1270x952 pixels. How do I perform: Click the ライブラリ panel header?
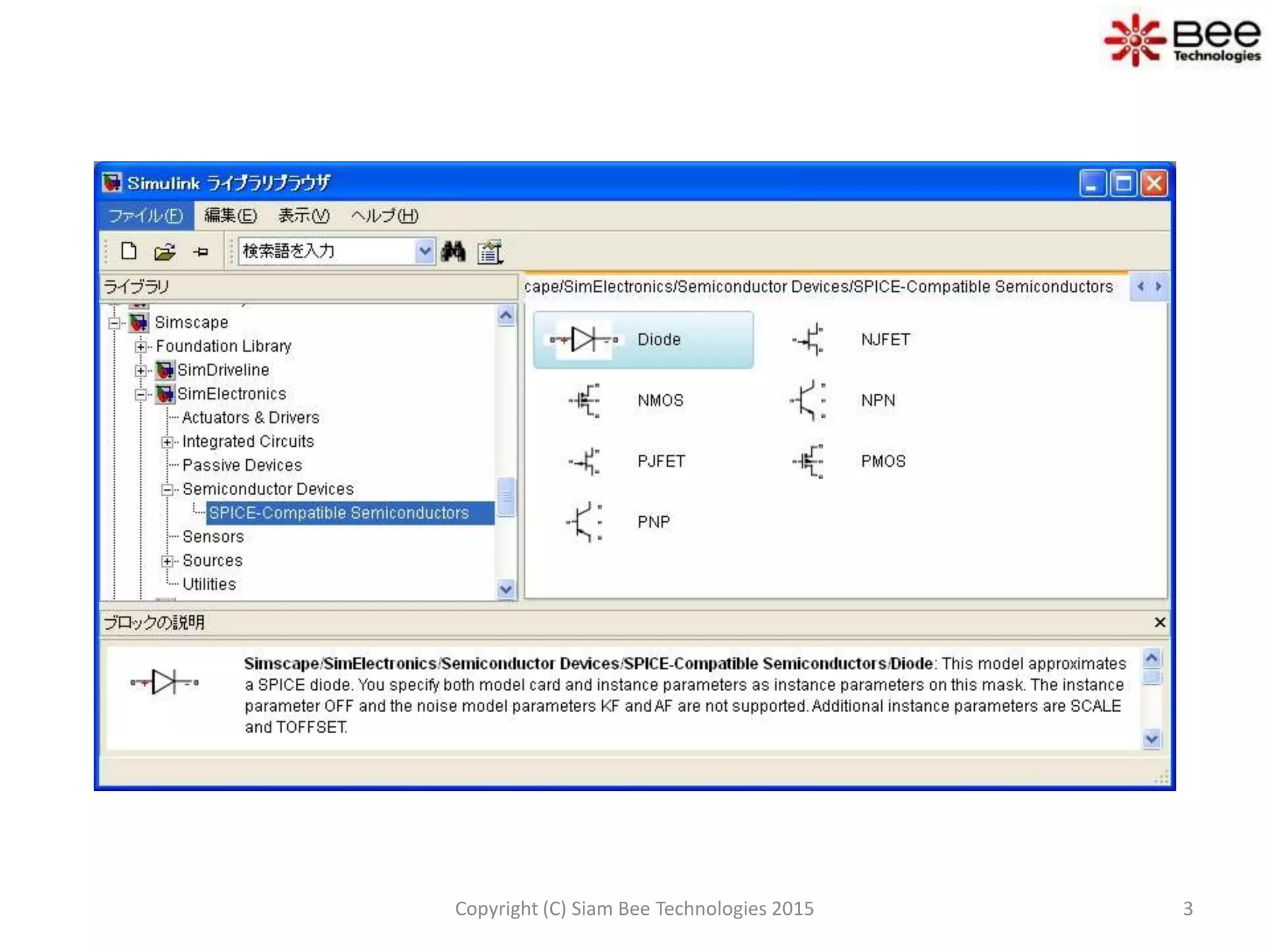click(x=309, y=287)
